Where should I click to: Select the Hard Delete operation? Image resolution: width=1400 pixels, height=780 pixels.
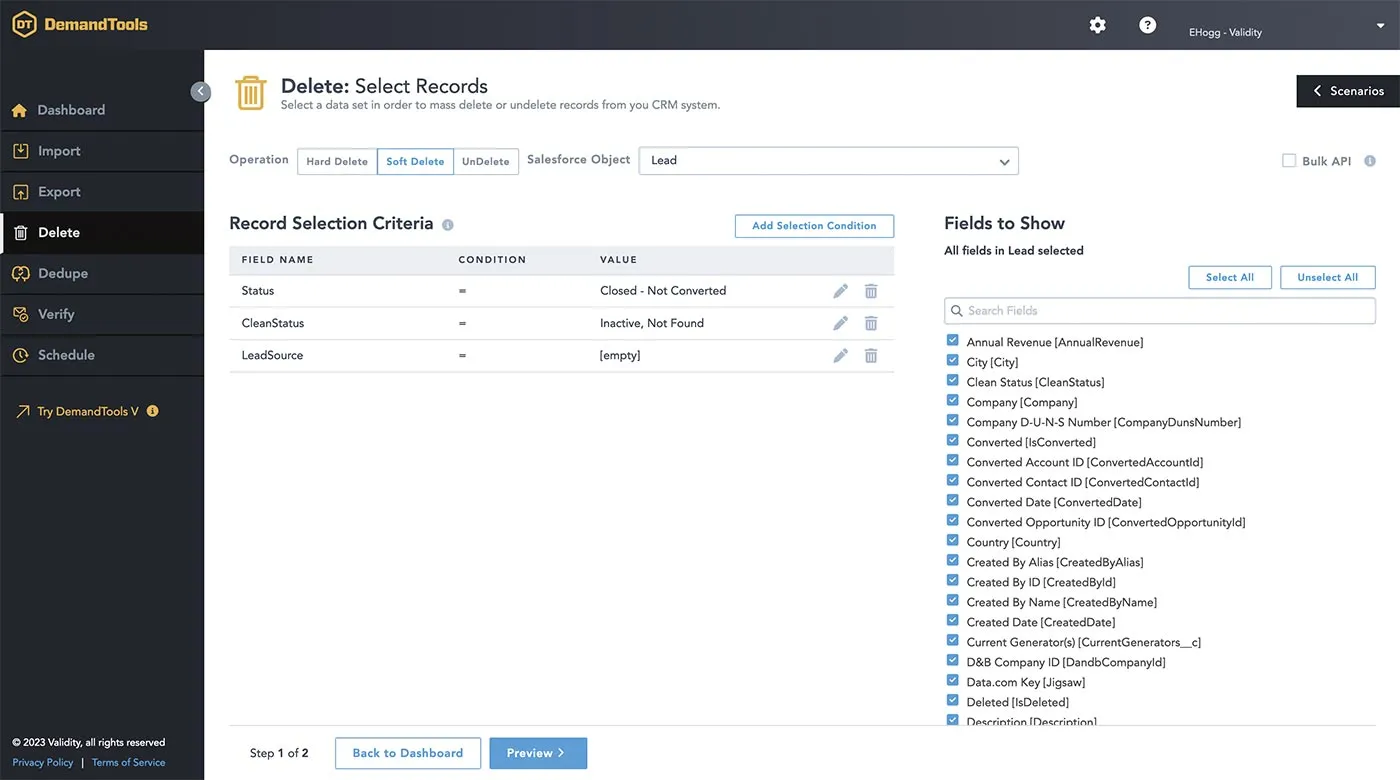point(337,162)
